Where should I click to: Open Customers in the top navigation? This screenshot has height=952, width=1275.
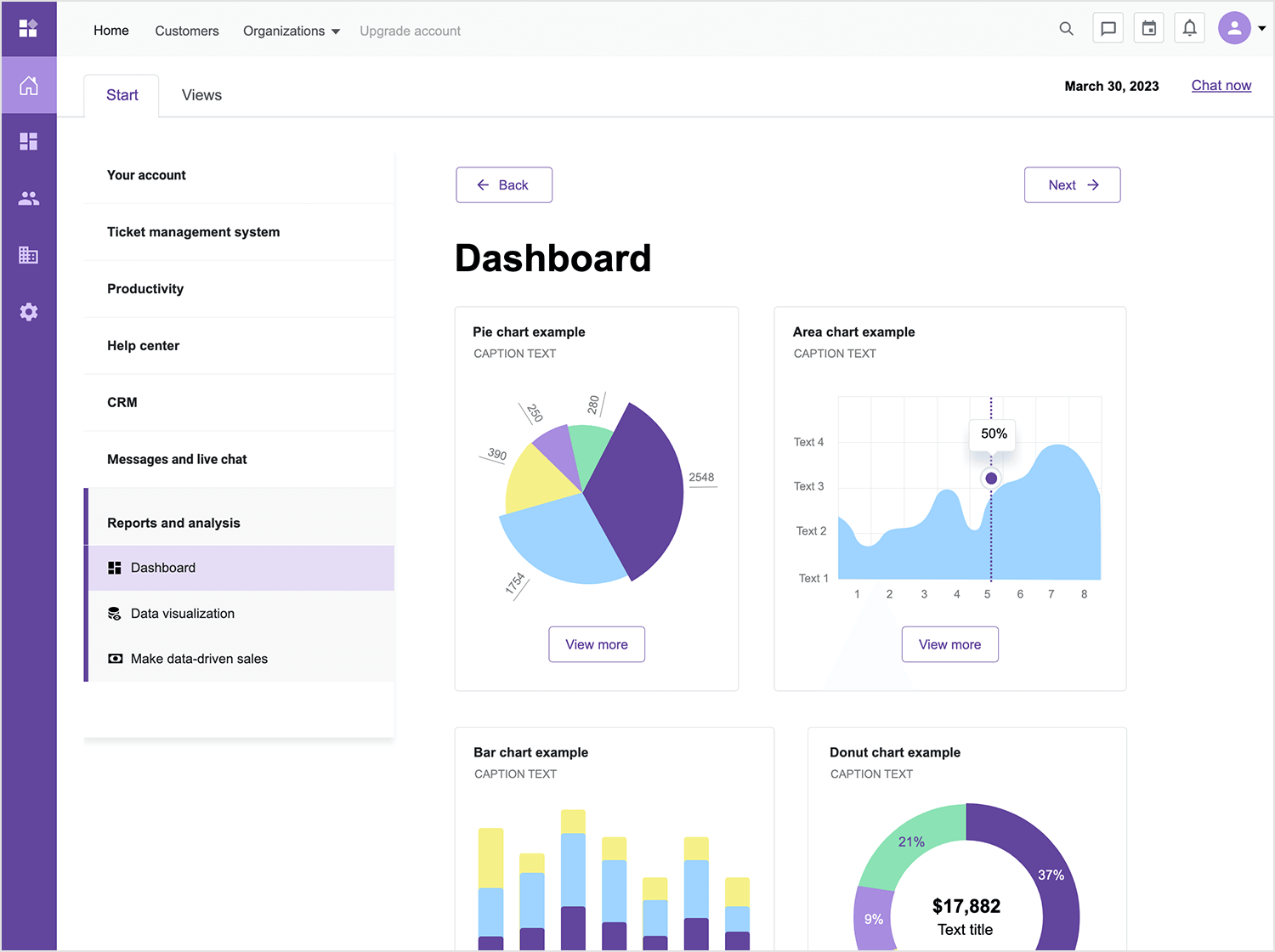pyautogui.click(x=187, y=31)
